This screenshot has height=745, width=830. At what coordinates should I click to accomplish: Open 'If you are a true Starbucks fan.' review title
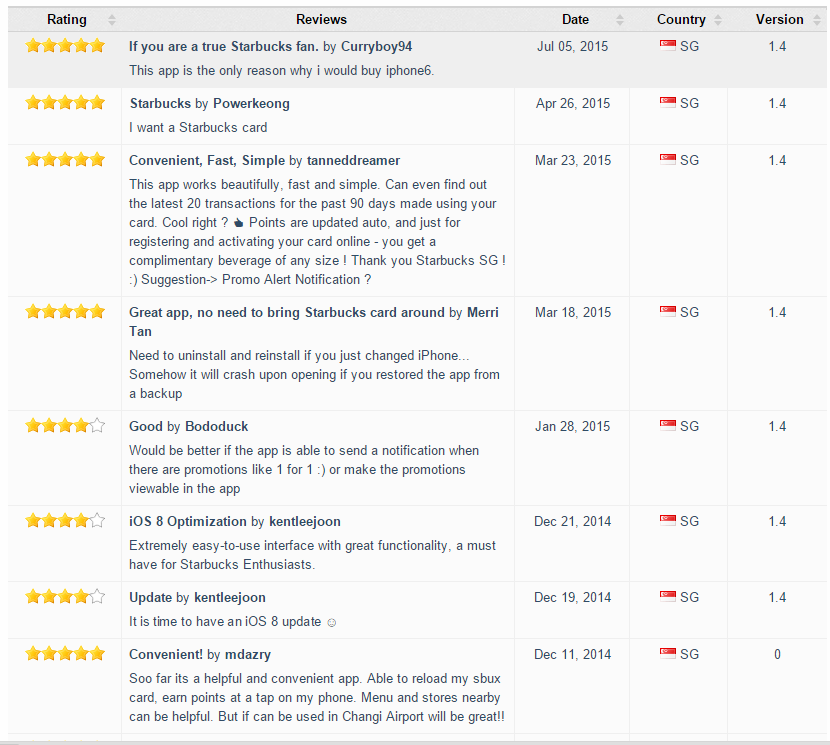pyautogui.click(x=223, y=47)
